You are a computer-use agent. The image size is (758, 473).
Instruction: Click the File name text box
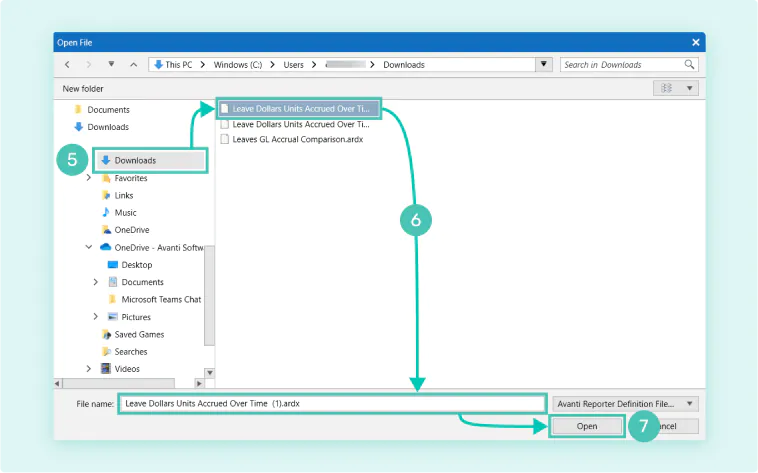click(333, 403)
